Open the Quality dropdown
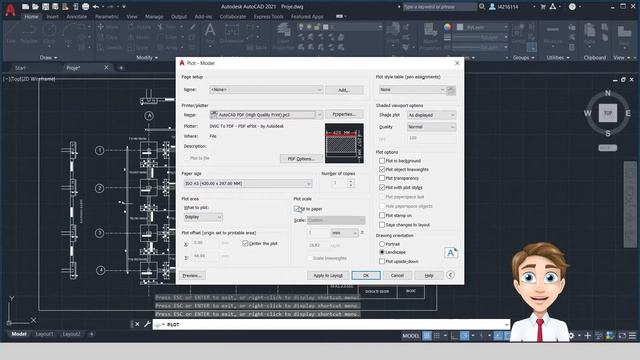Image resolution: width=640 pixels, height=360 pixels. 431,127
